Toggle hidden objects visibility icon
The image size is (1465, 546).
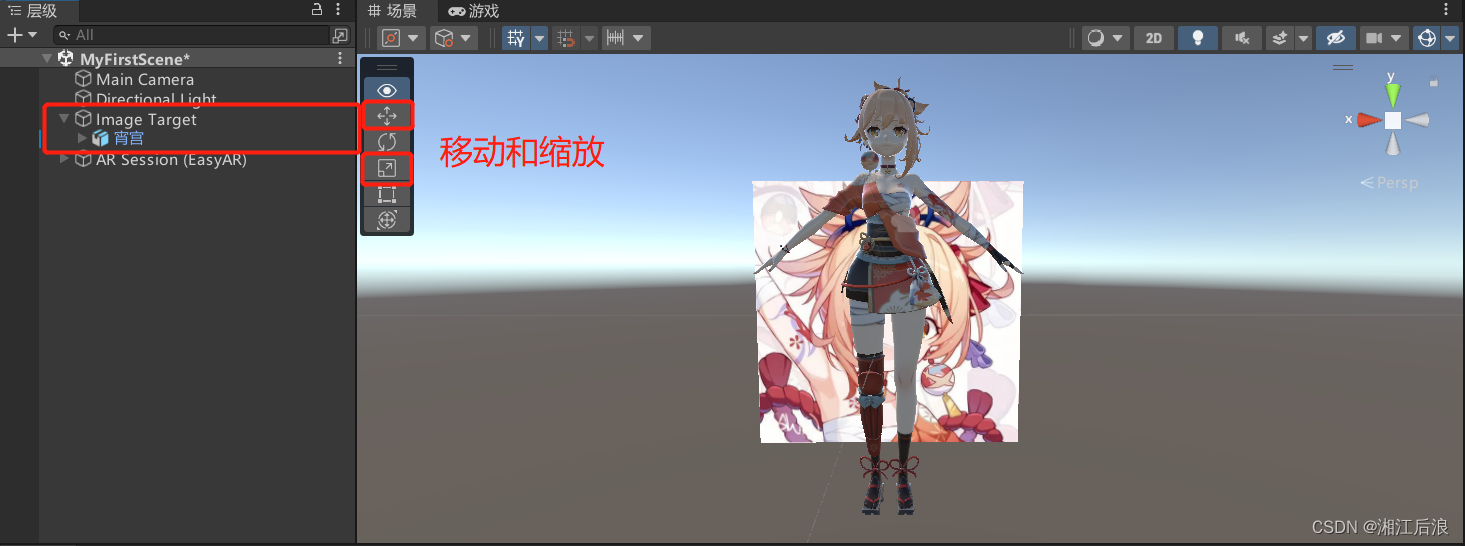1335,38
